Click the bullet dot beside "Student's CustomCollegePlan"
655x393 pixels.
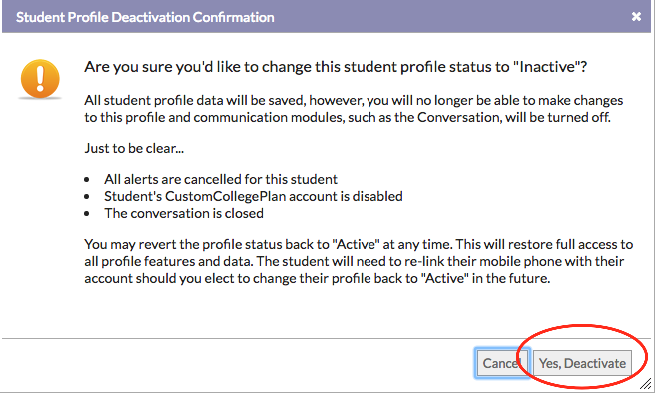click(x=86, y=197)
